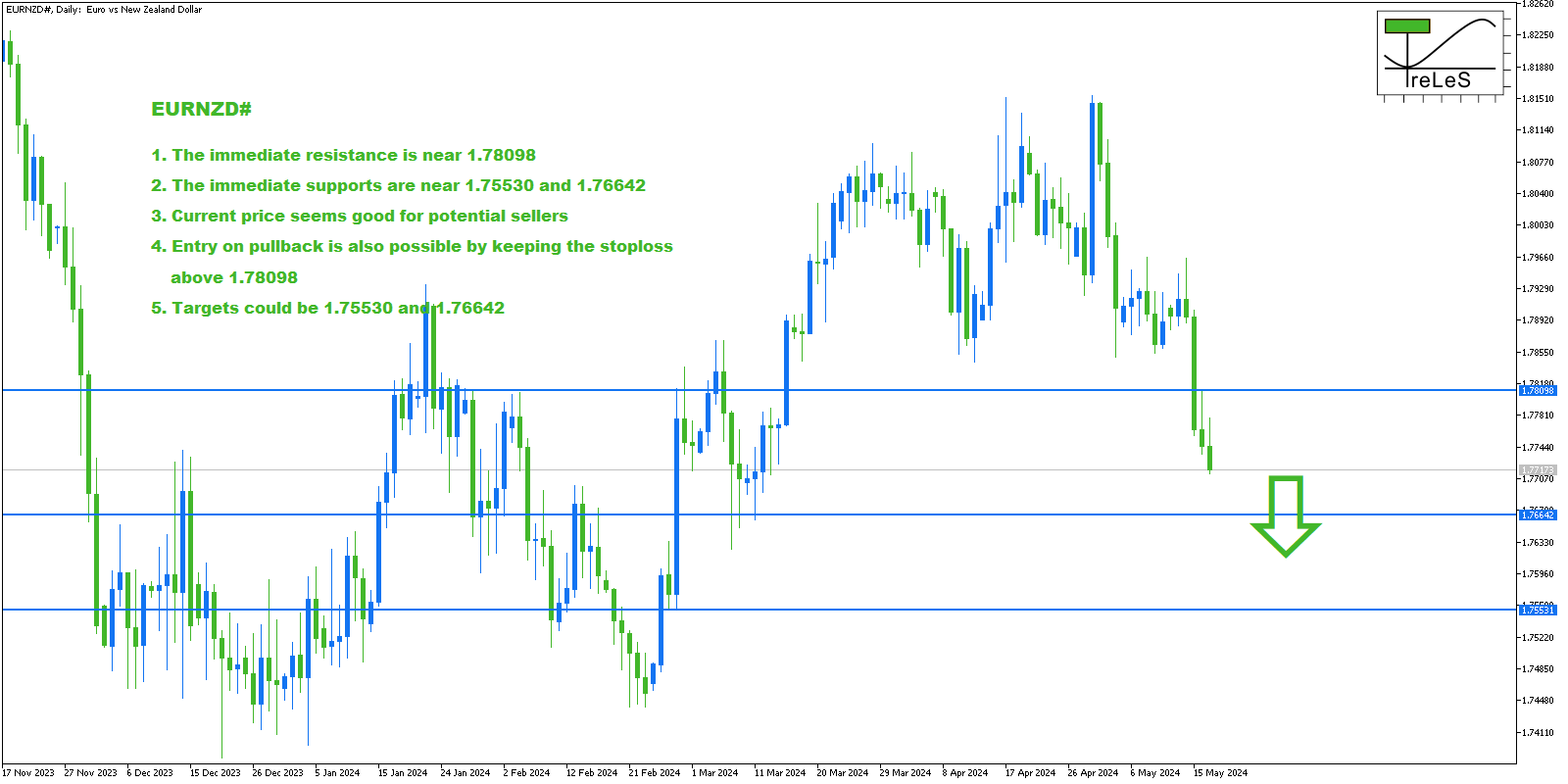Select the note 'Entry on pullback is also possible'

[x=412, y=246]
